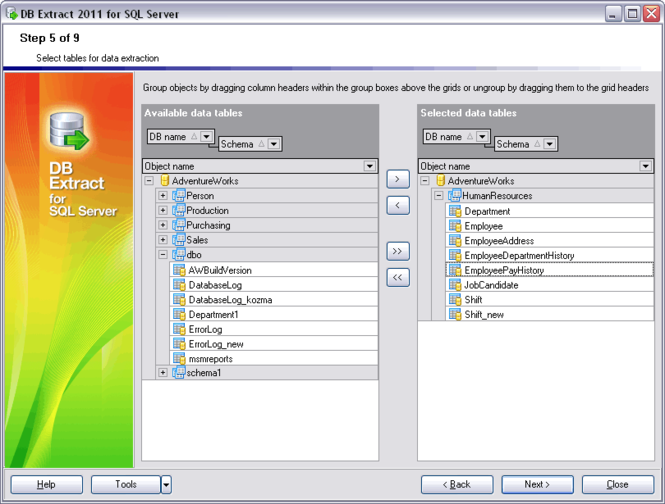The image size is (665, 504).
Task: Click the JobCandidate table icon
Action: [x=455, y=285]
